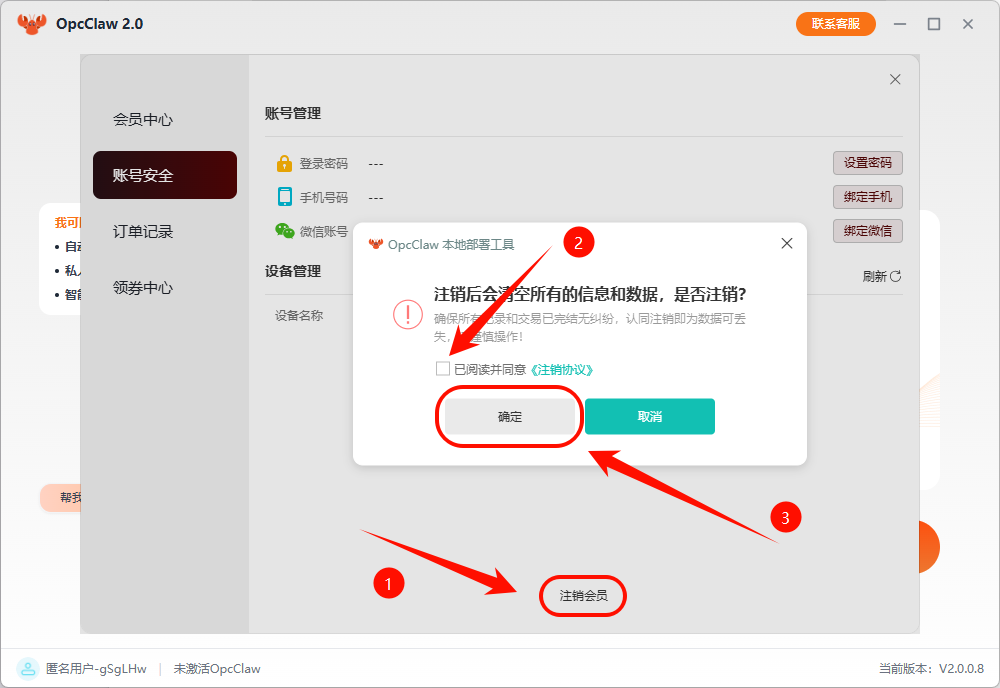Close the account settings panel
Image resolution: width=1000 pixels, height=688 pixels.
point(895,79)
